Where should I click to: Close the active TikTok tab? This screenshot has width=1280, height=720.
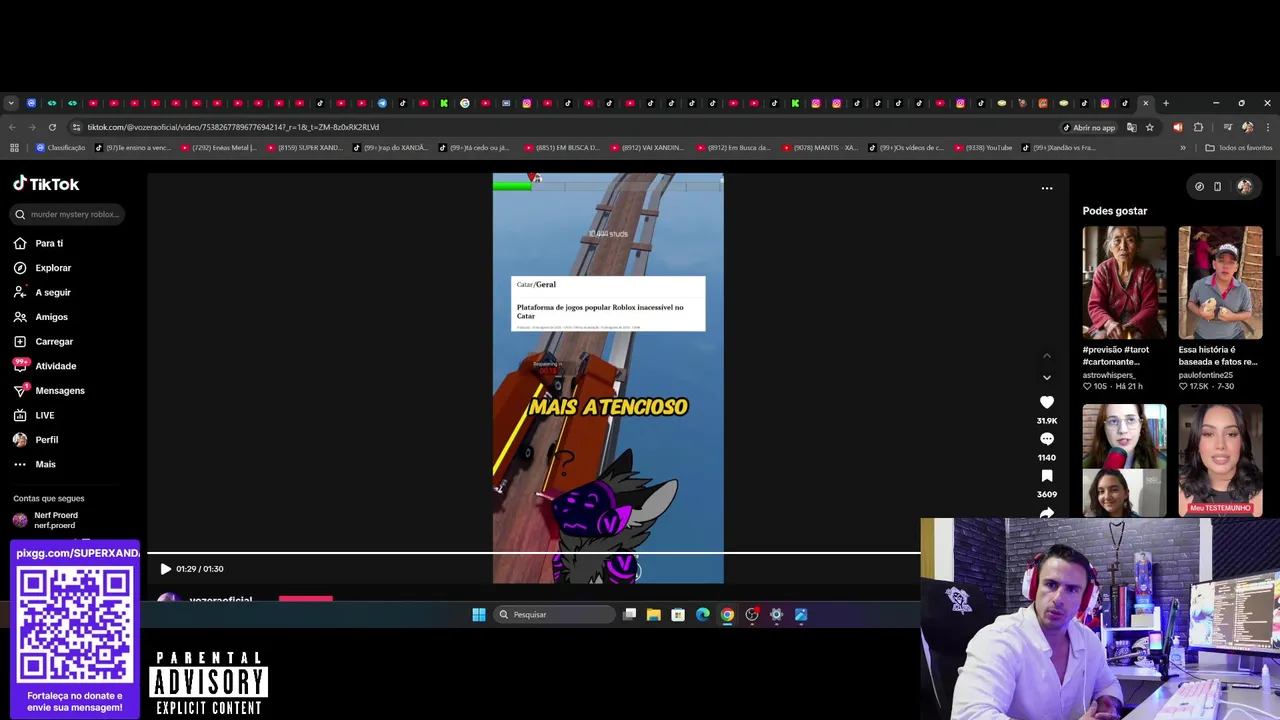coord(1146,103)
